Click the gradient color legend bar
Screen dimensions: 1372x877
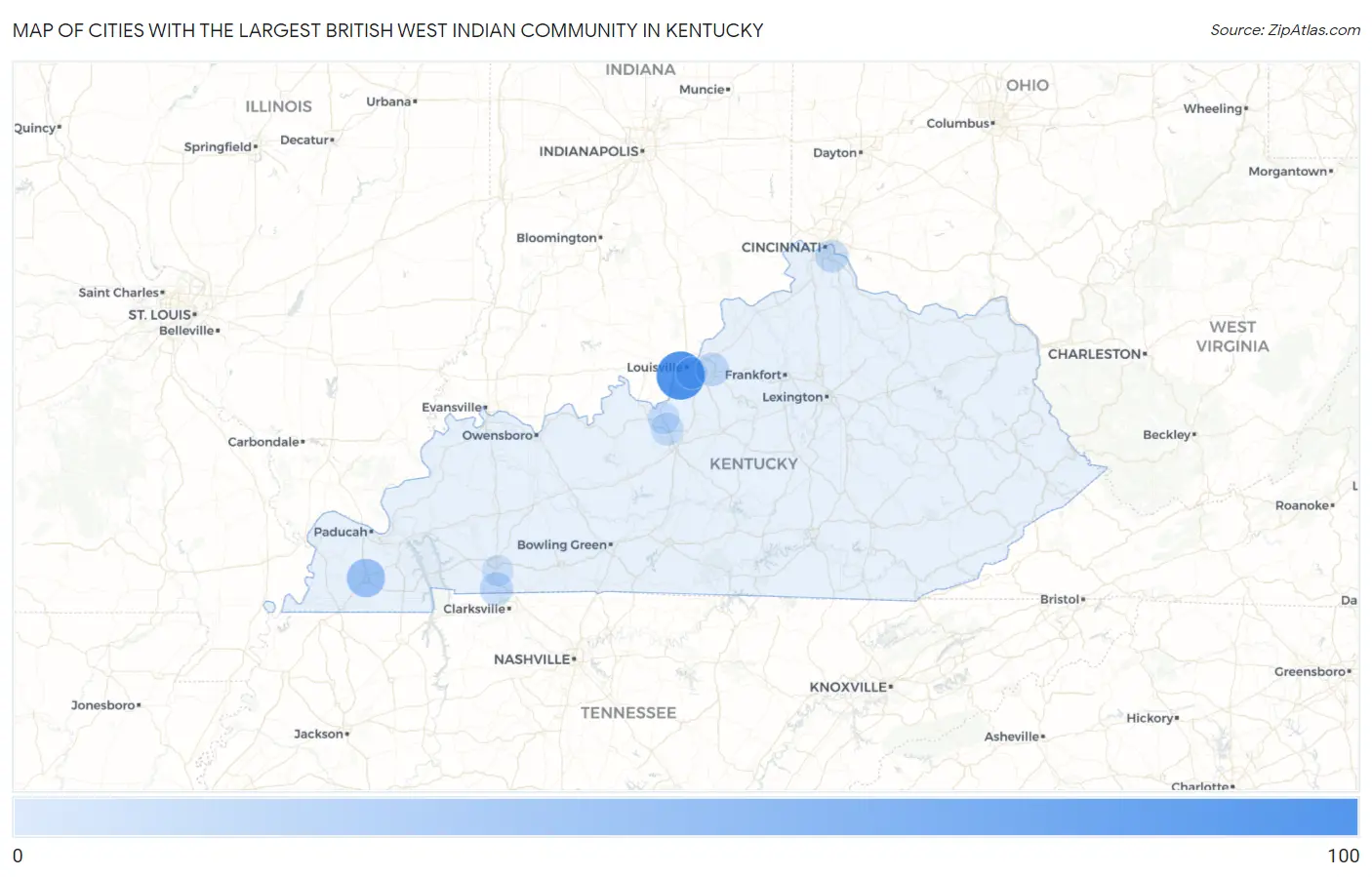click(x=685, y=817)
